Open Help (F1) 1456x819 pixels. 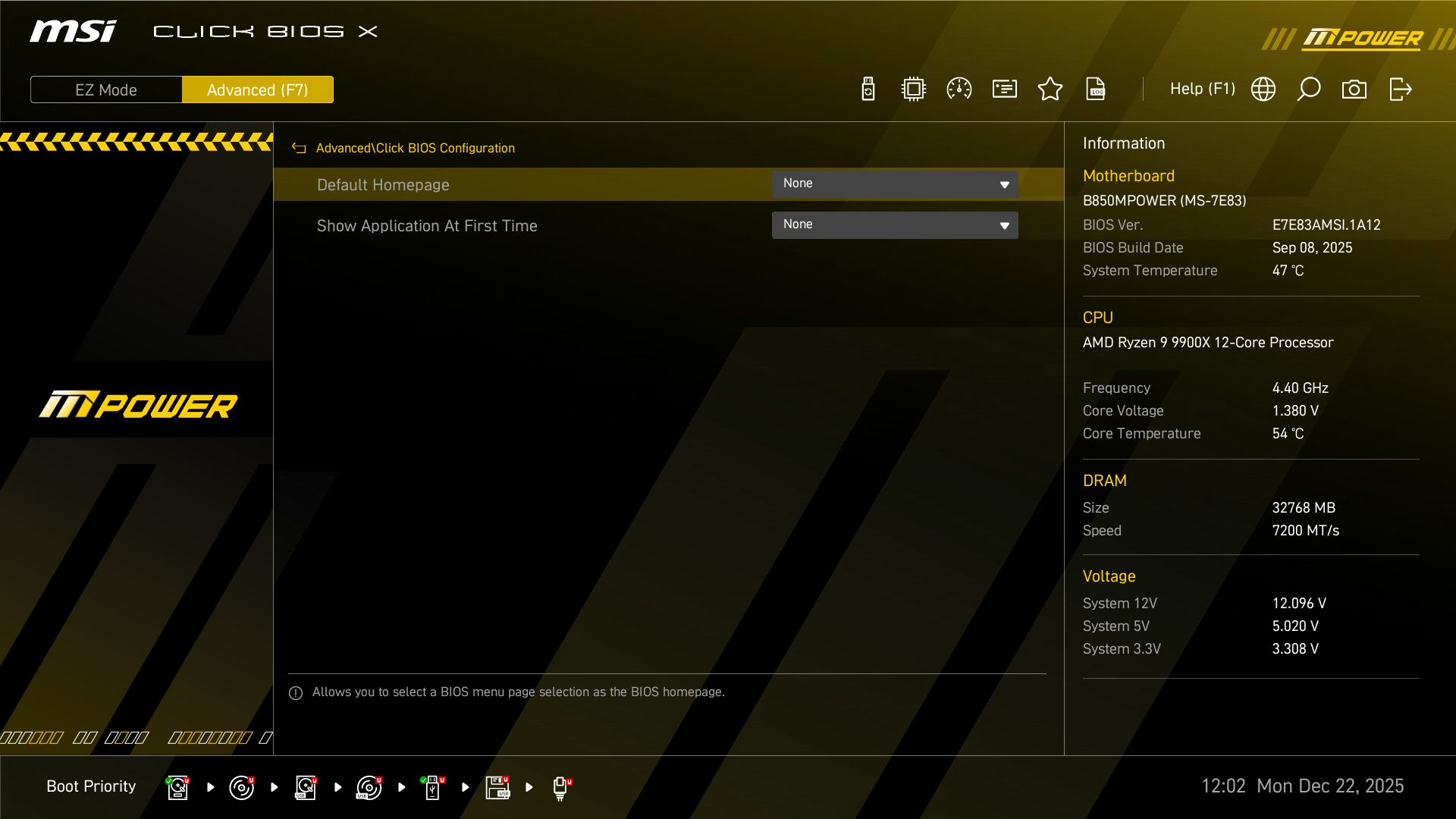coord(1203,89)
